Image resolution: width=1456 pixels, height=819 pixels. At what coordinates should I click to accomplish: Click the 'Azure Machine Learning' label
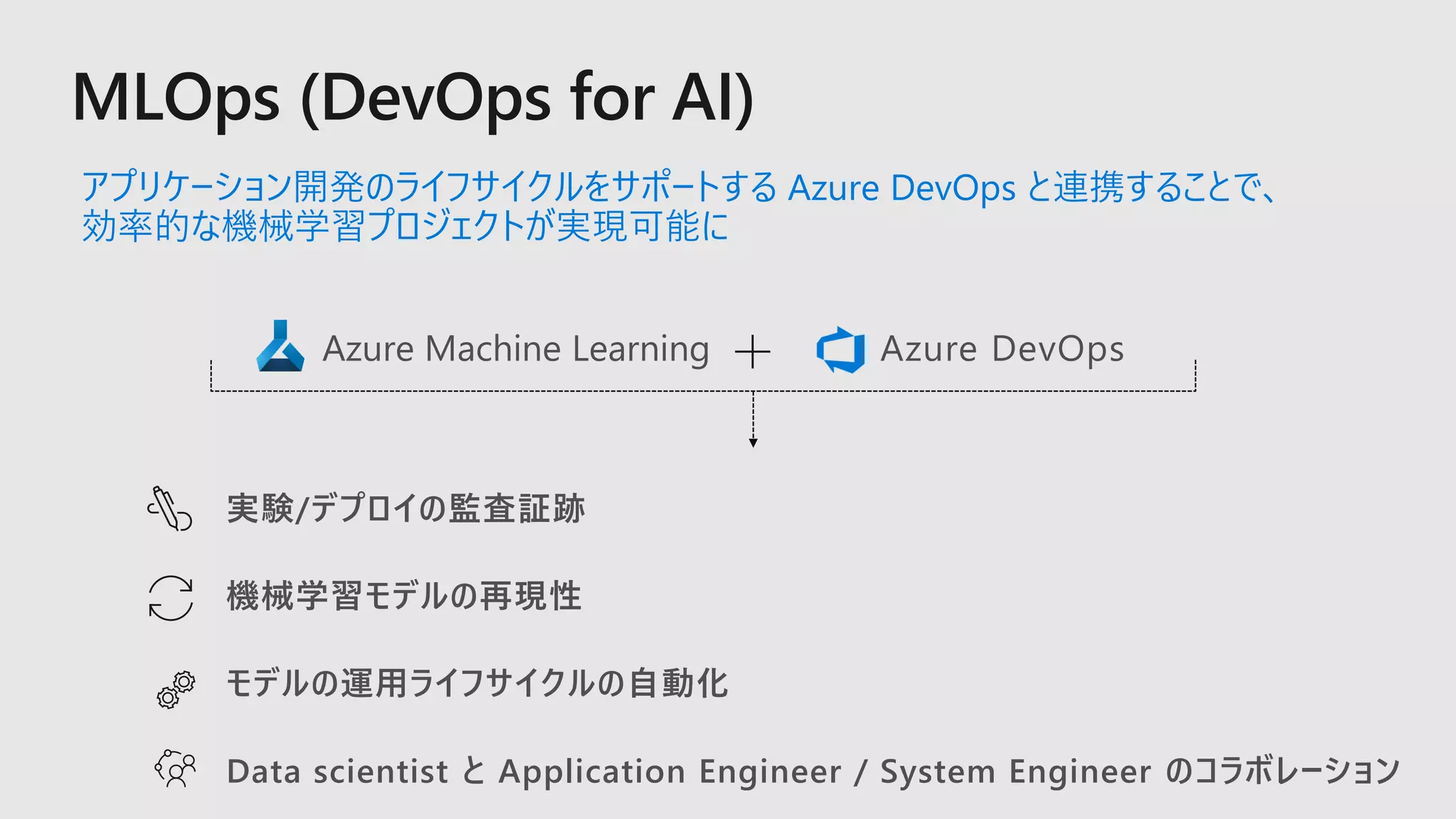(516, 349)
